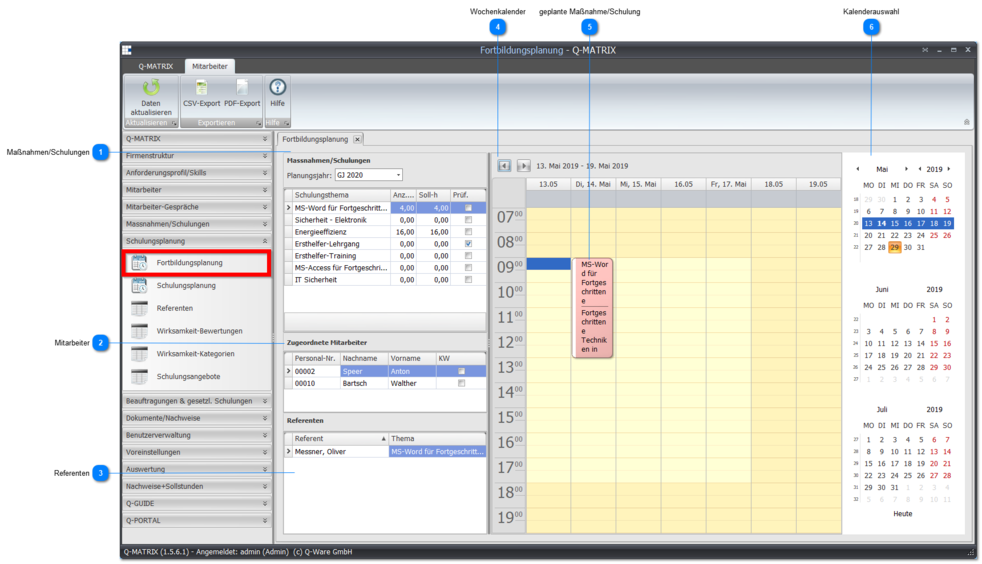Image resolution: width=982 pixels, height=564 pixels.
Task: Expand the Q-GUIDE sidebar section
Action: pyautogui.click(x=197, y=503)
